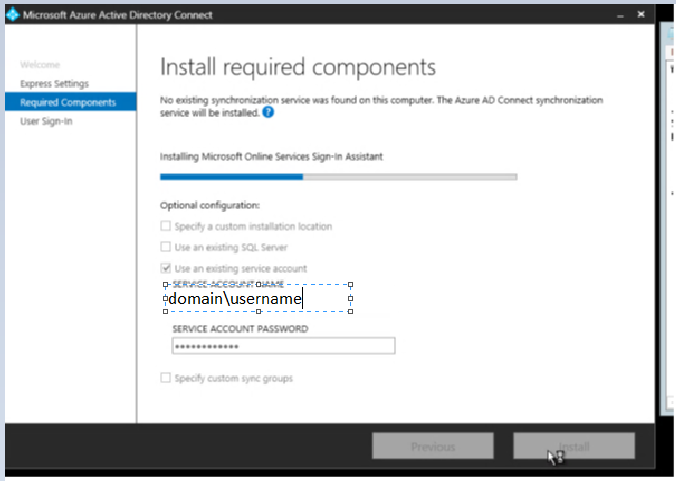
Task: Click the 'No existing synchronization service' description text
Action: point(382,106)
